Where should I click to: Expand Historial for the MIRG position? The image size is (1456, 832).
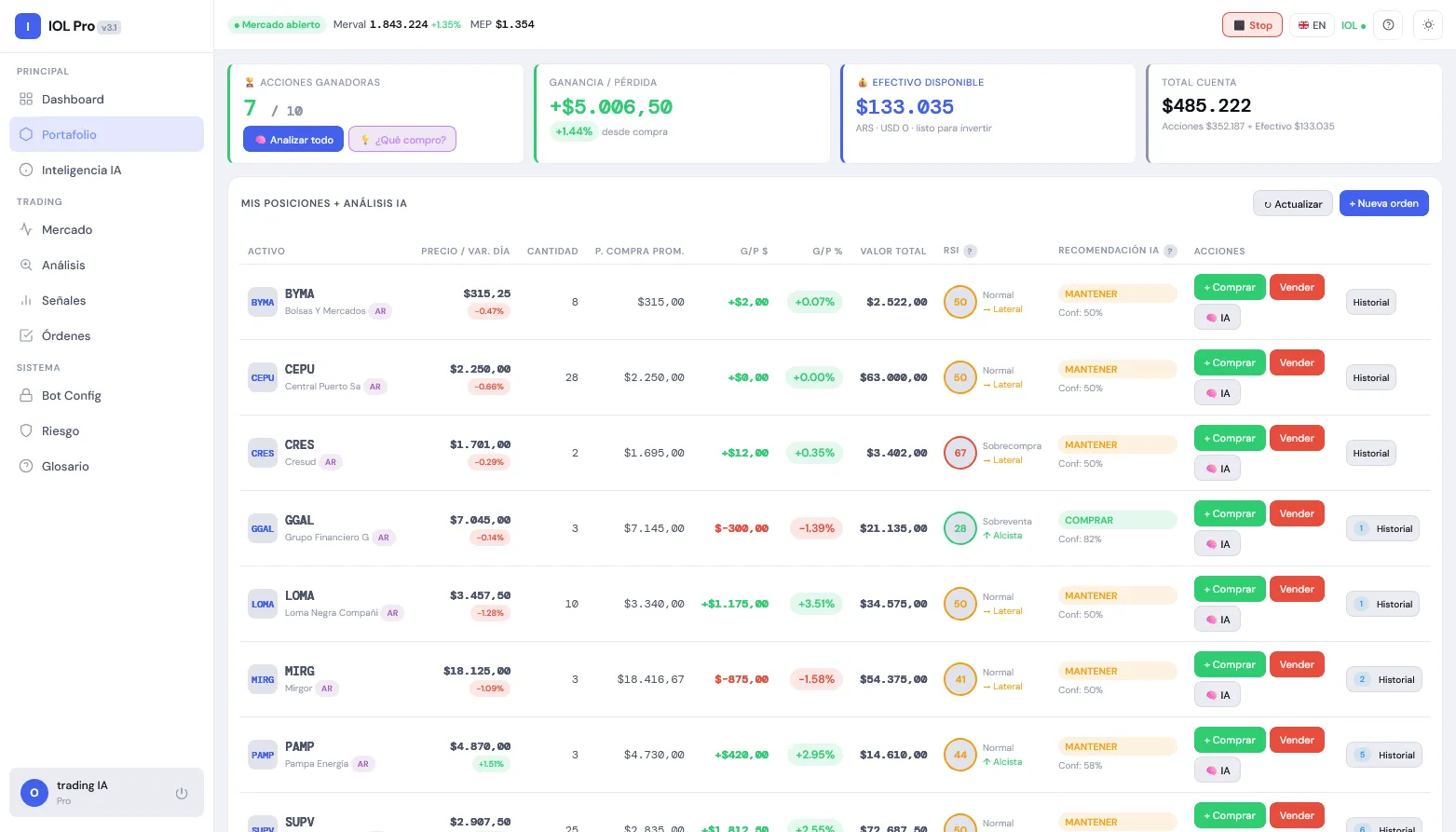[x=1384, y=679]
